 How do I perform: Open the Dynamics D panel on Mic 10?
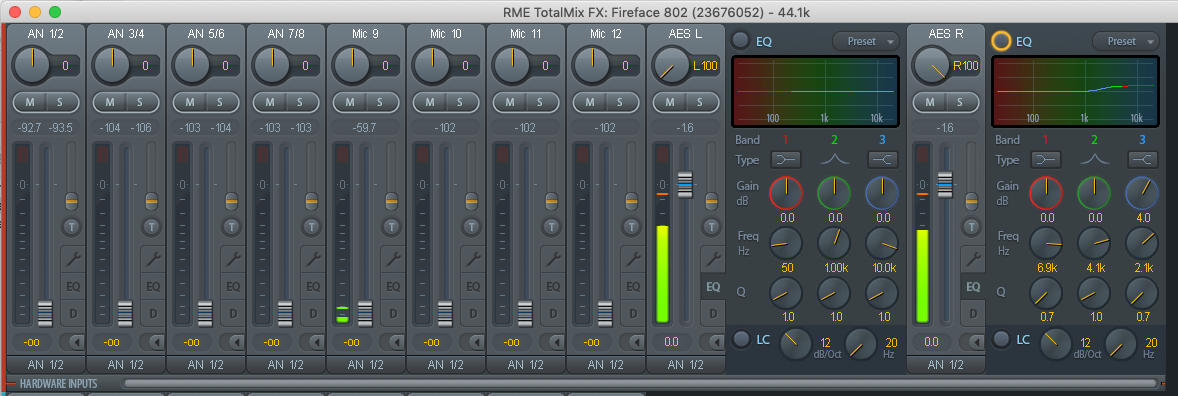[473, 313]
